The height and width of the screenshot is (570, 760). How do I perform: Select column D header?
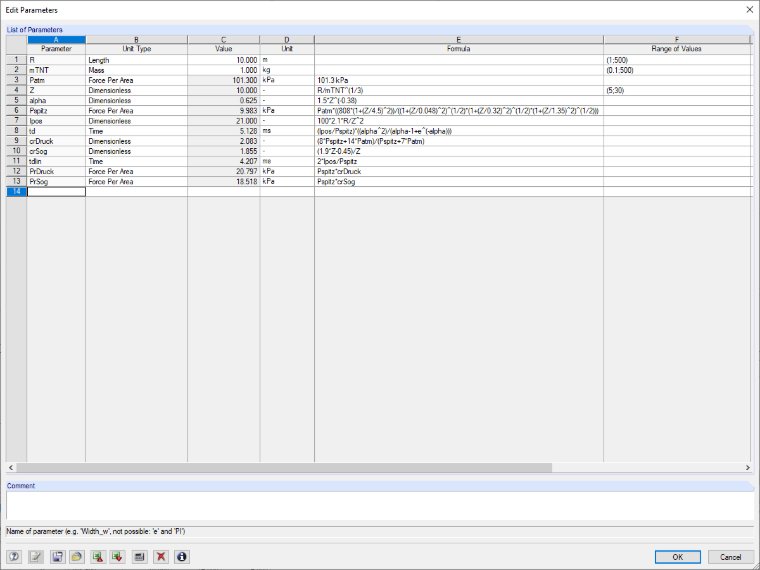(287, 40)
